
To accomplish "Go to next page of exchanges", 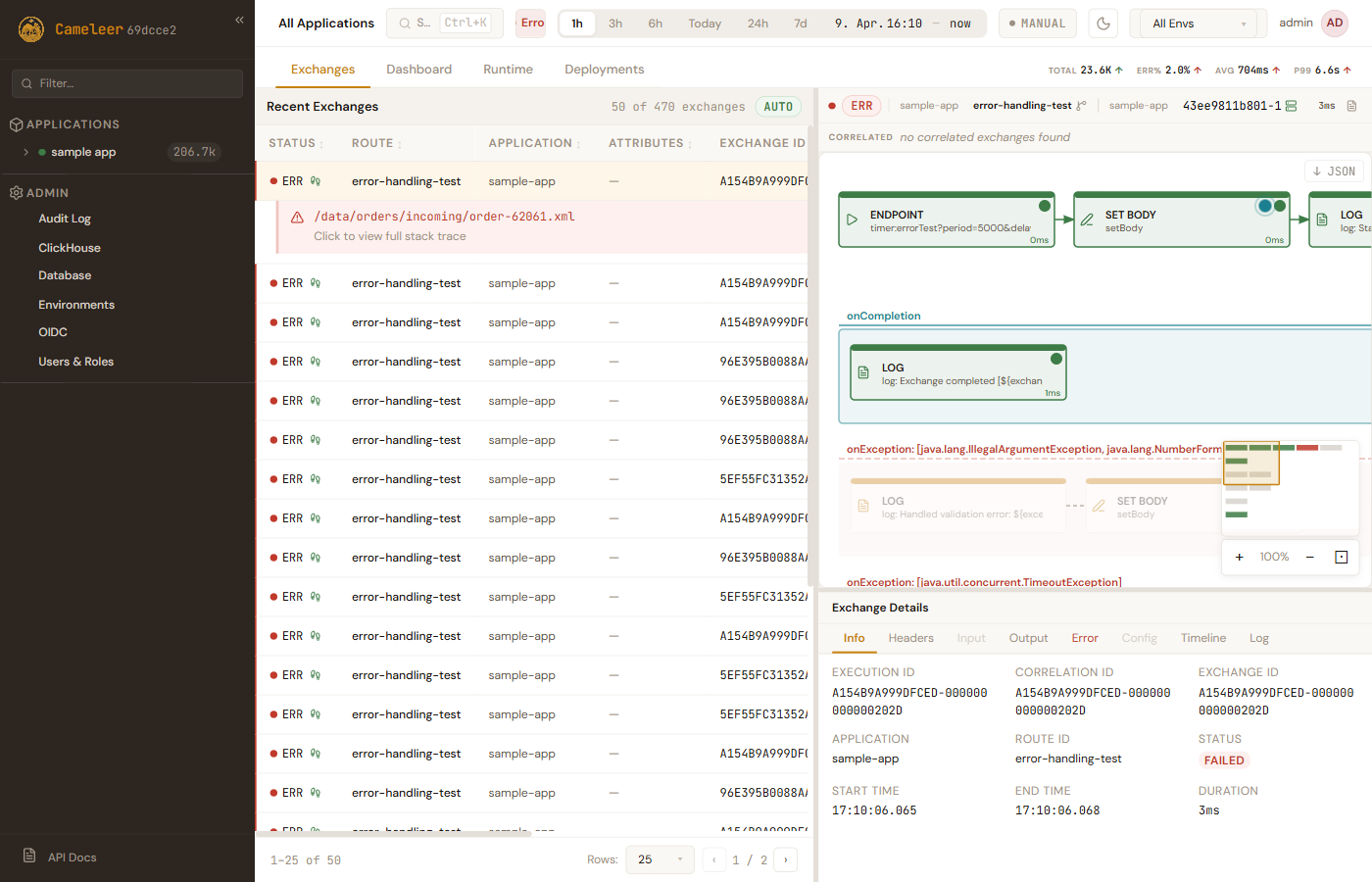I will click(x=785, y=859).
